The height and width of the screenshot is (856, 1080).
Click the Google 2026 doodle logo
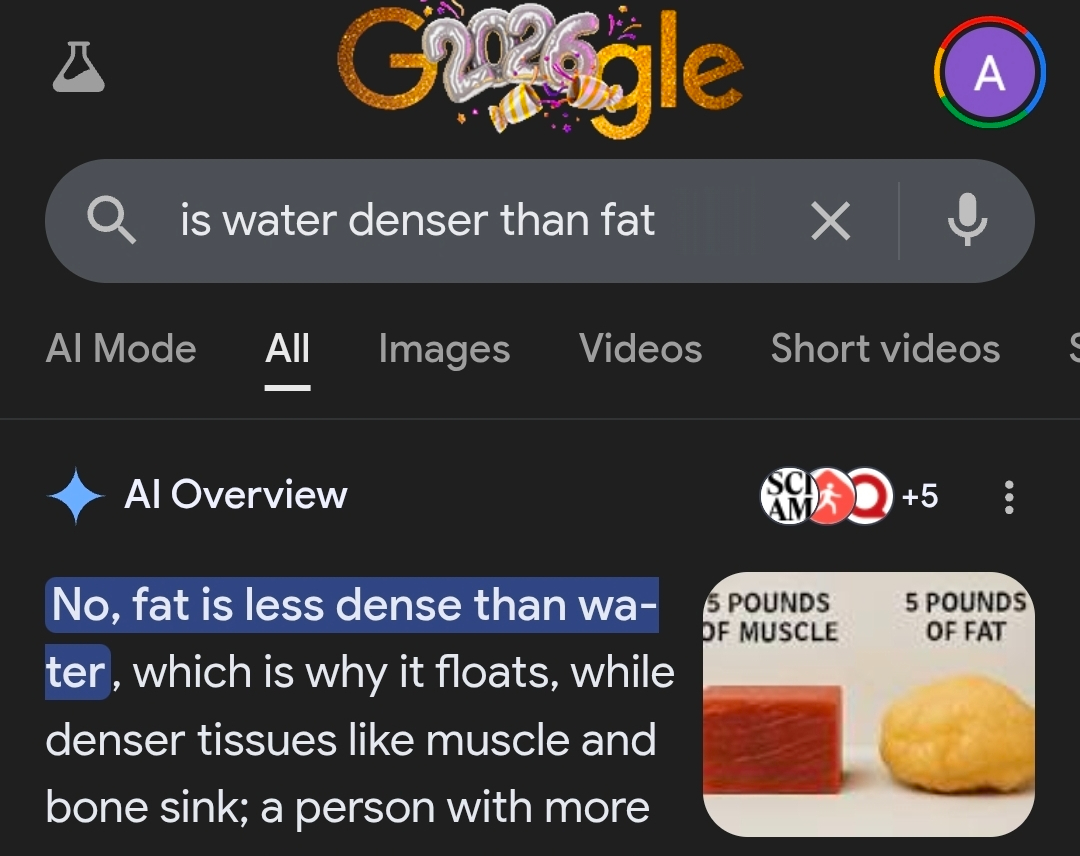[541, 70]
